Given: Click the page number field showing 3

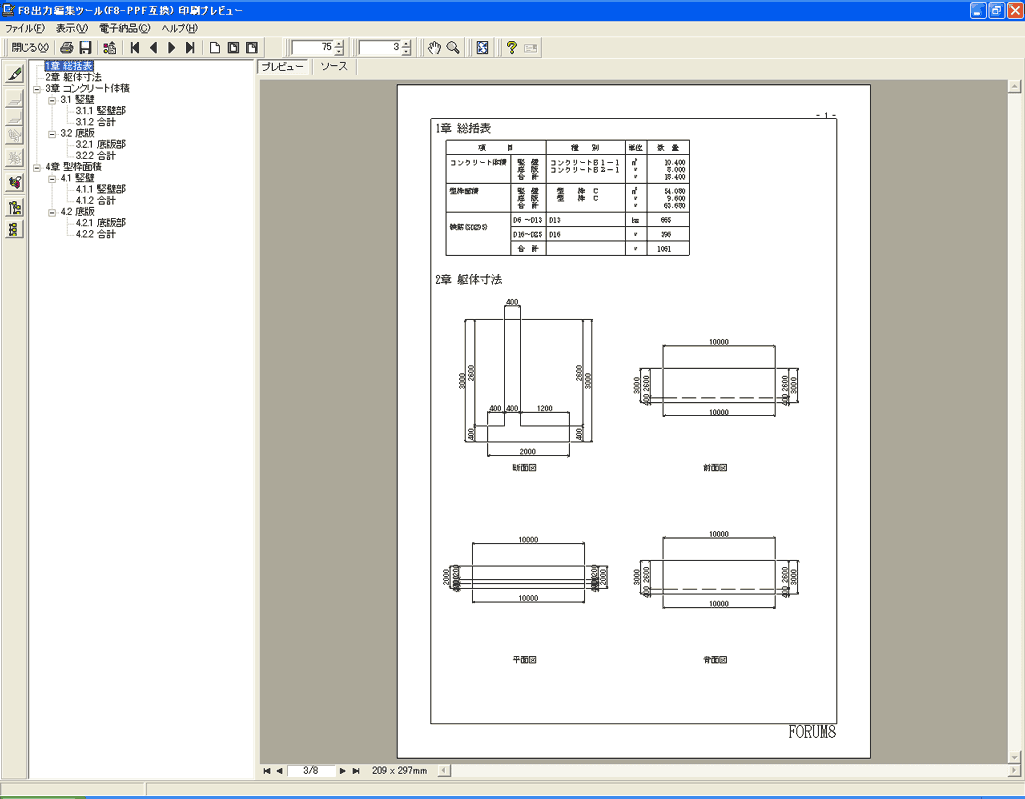Looking at the screenshot, I should pyautogui.click(x=380, y=48).
